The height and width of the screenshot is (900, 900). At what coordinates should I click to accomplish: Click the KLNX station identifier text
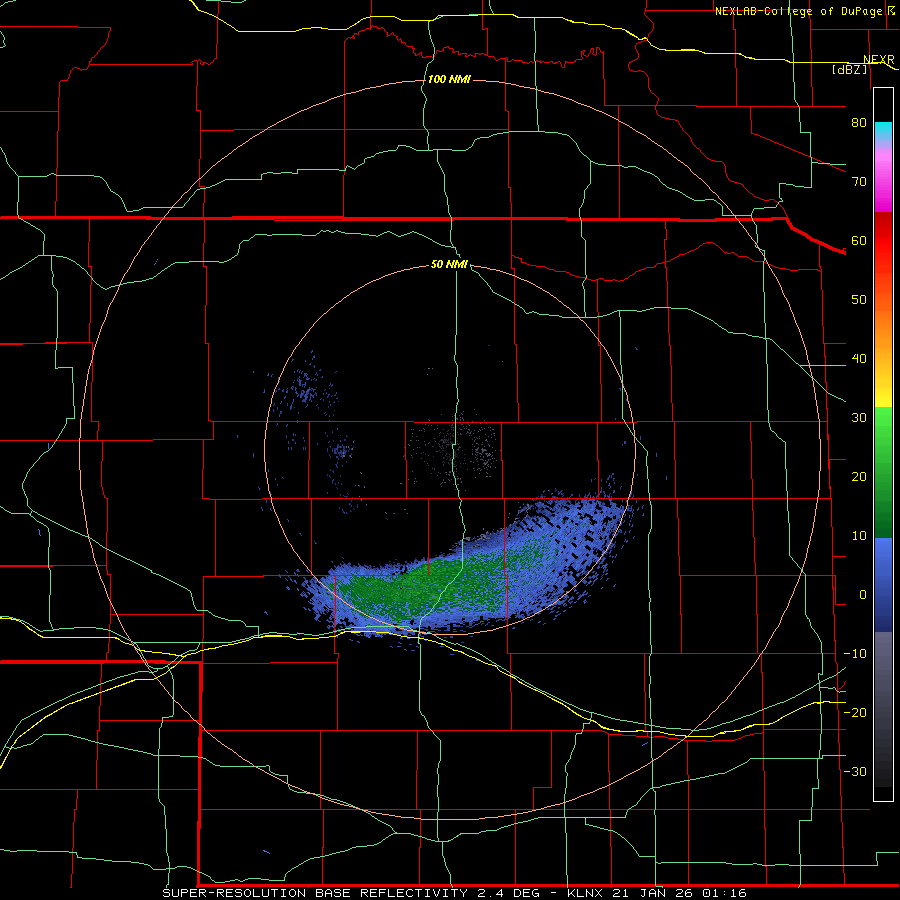[585, 893]
